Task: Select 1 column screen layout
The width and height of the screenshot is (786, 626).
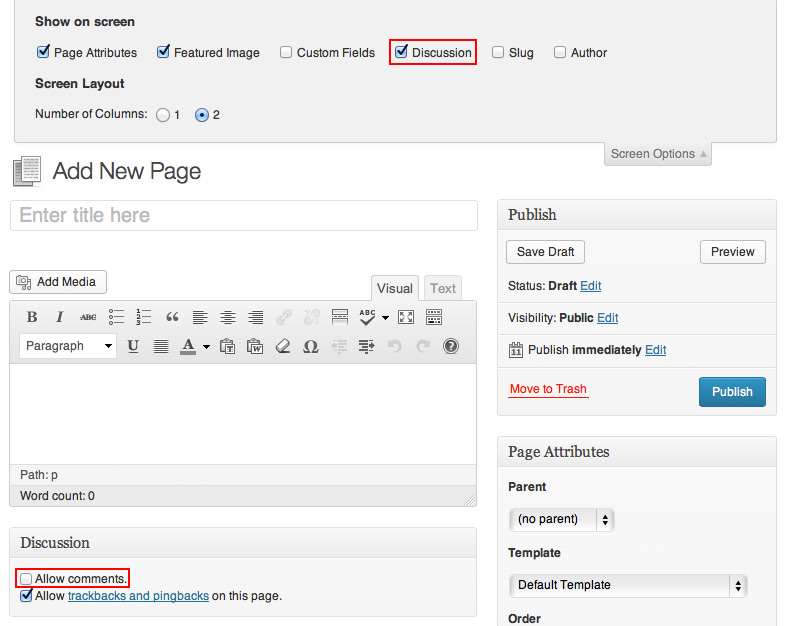Action: (163, 115)
